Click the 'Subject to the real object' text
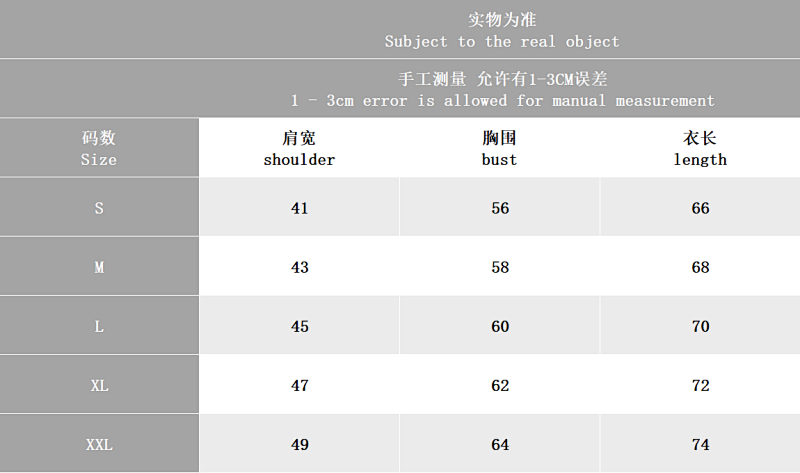Image resolution: width=800 pixels, height=473 pixels. [502, 41]
